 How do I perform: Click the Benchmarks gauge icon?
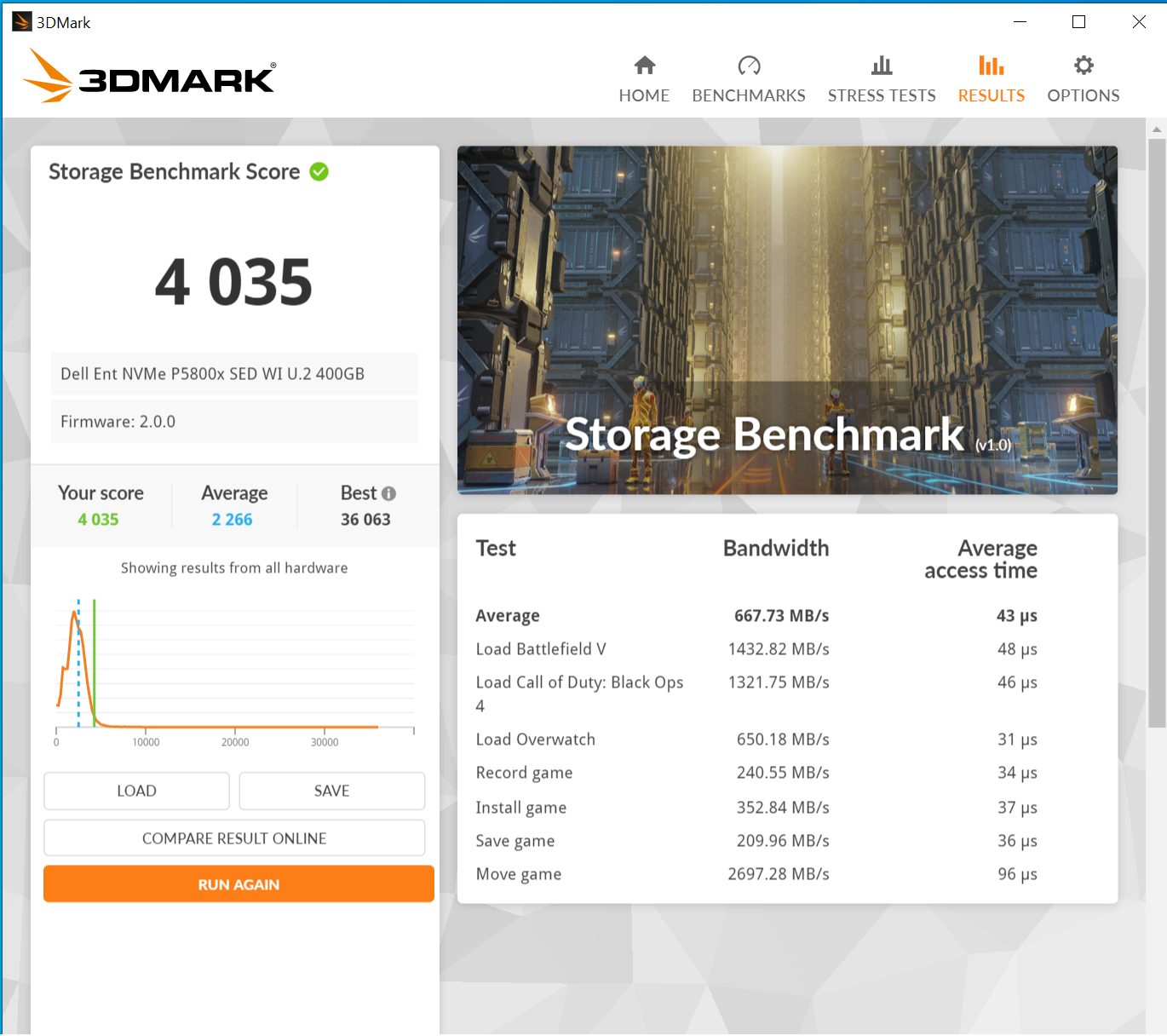coord(749,65)
